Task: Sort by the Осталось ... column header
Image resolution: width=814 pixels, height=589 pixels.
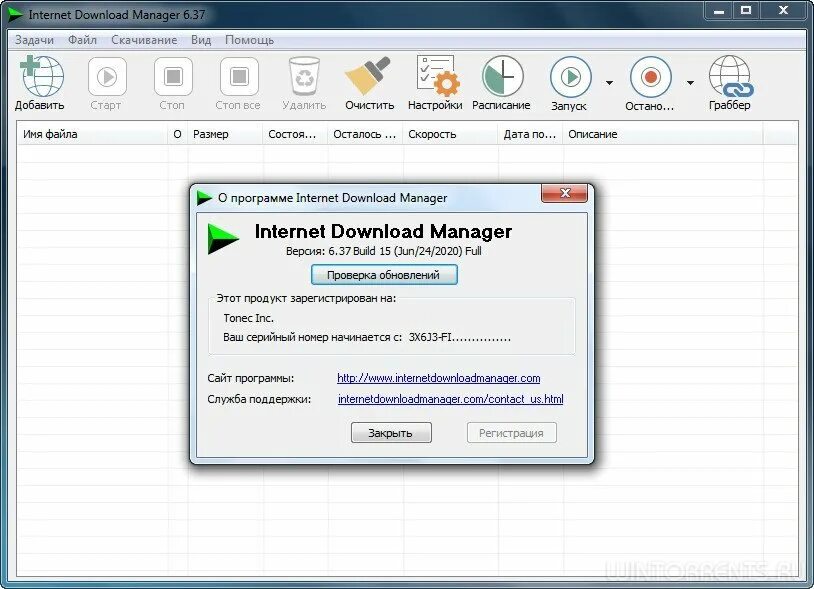Action: tap(365, 134)
